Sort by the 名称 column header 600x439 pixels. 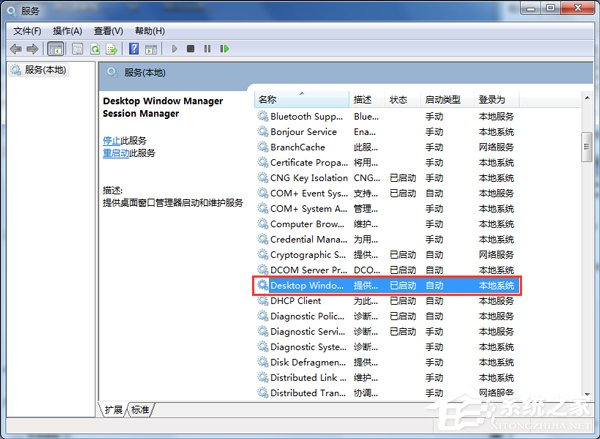coord(302,100)
